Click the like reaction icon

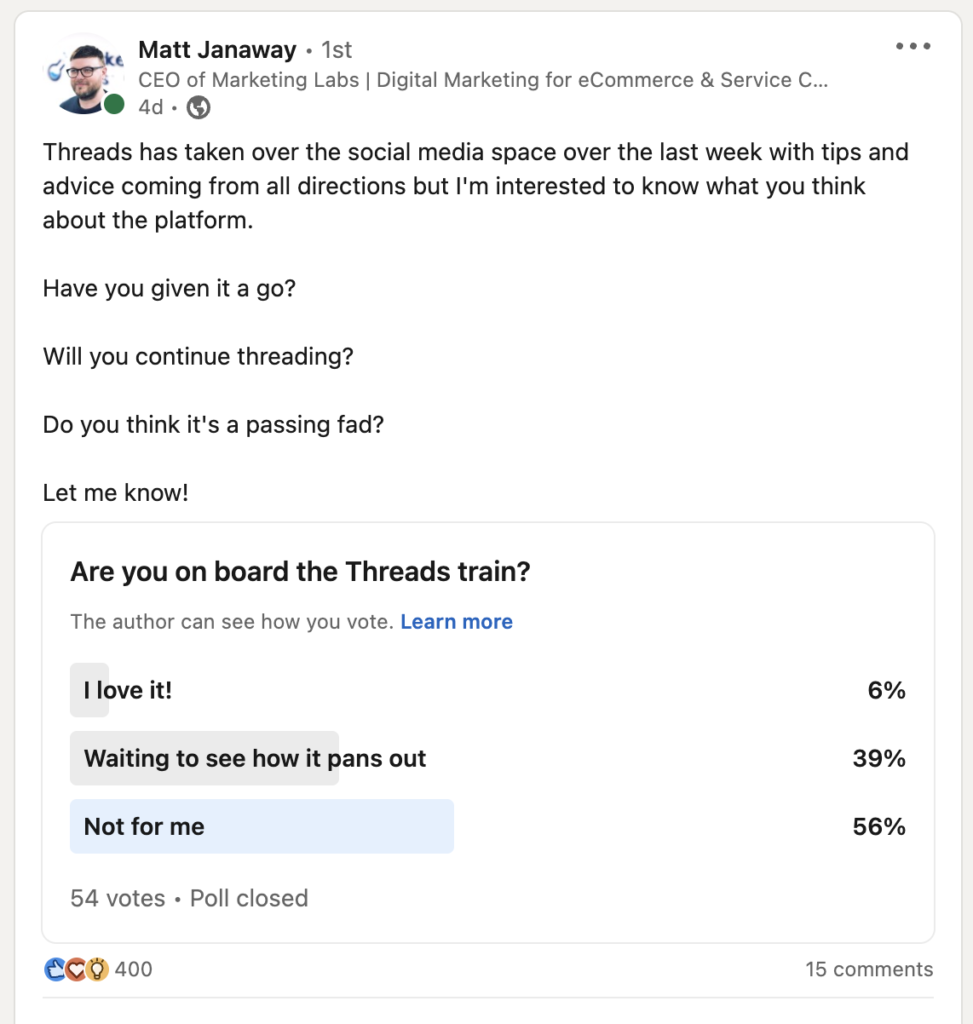tap(55, 969)
